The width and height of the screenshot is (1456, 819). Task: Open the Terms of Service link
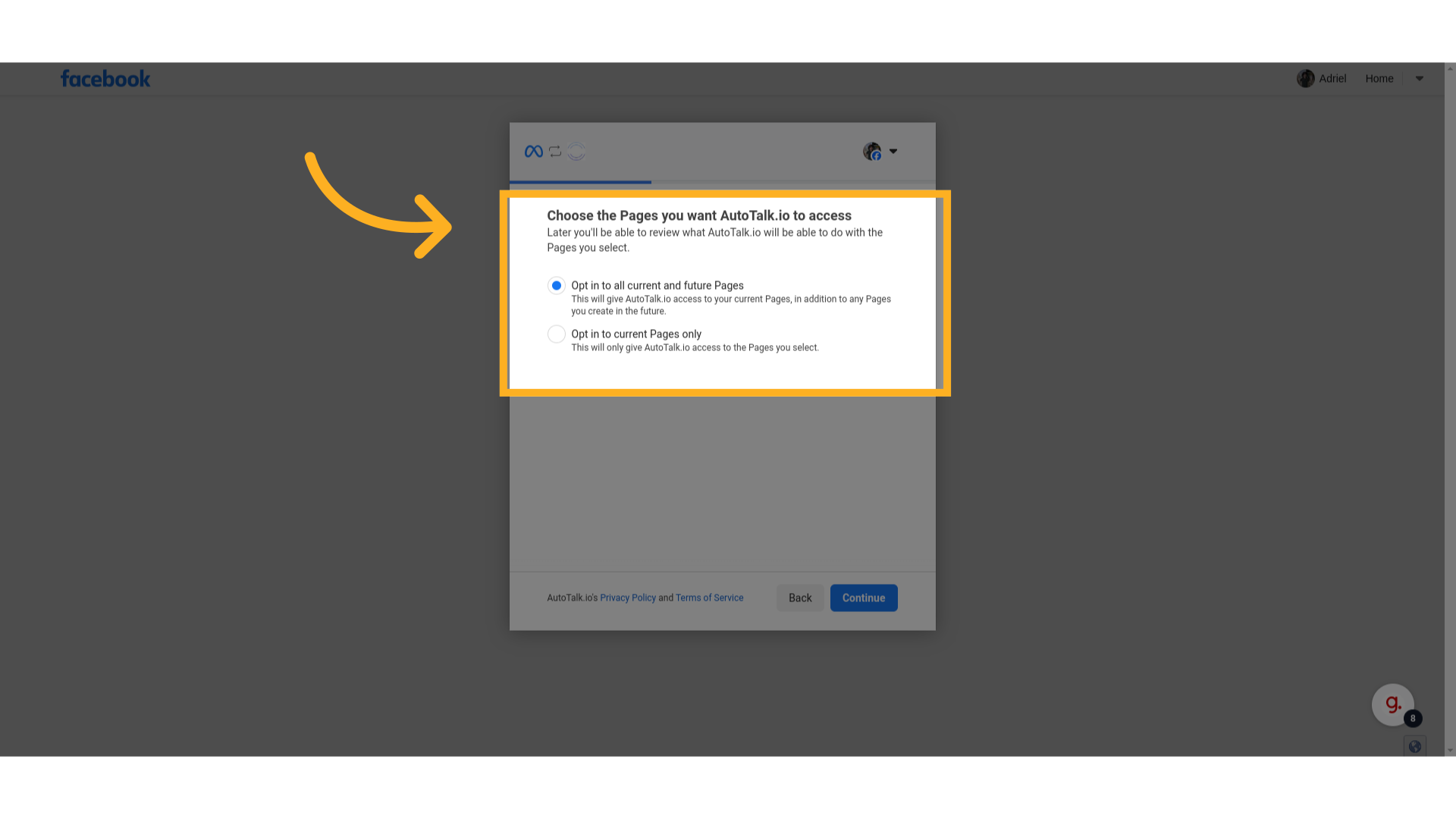[709, 598]
